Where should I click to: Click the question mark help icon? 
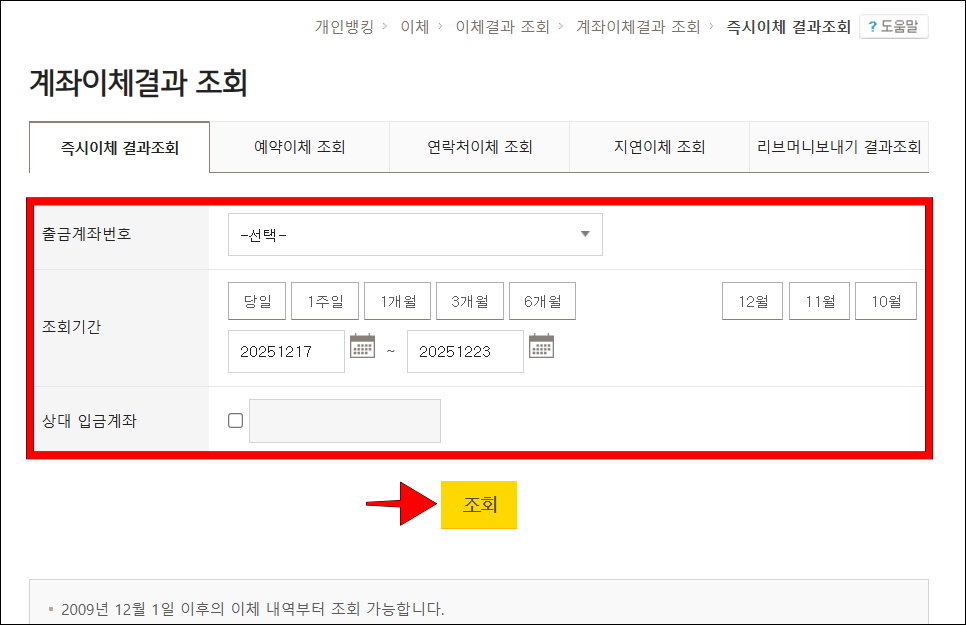coord(873,27)
